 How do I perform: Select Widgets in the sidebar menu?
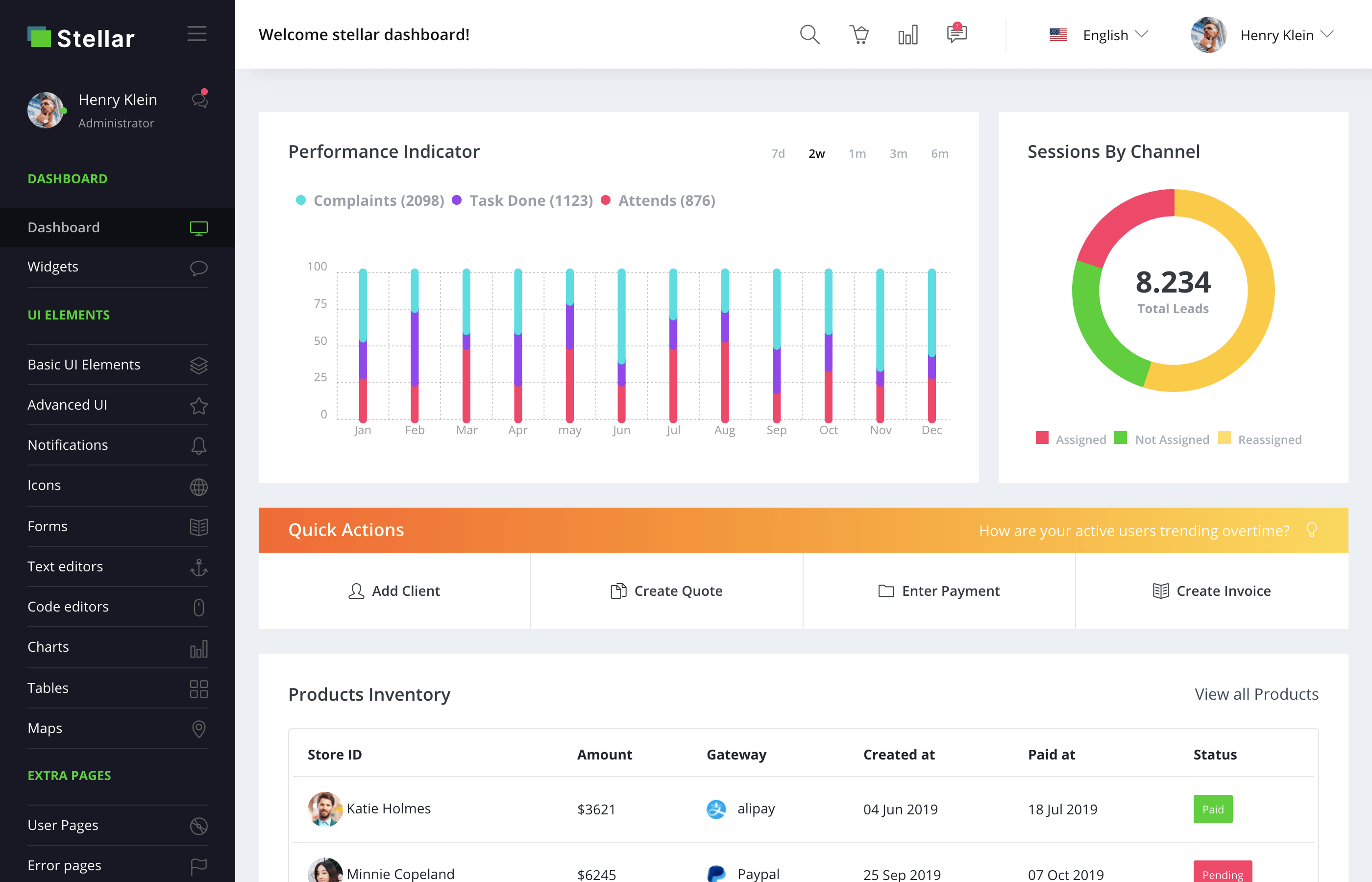pyautogui.click(x=53, y=266)
